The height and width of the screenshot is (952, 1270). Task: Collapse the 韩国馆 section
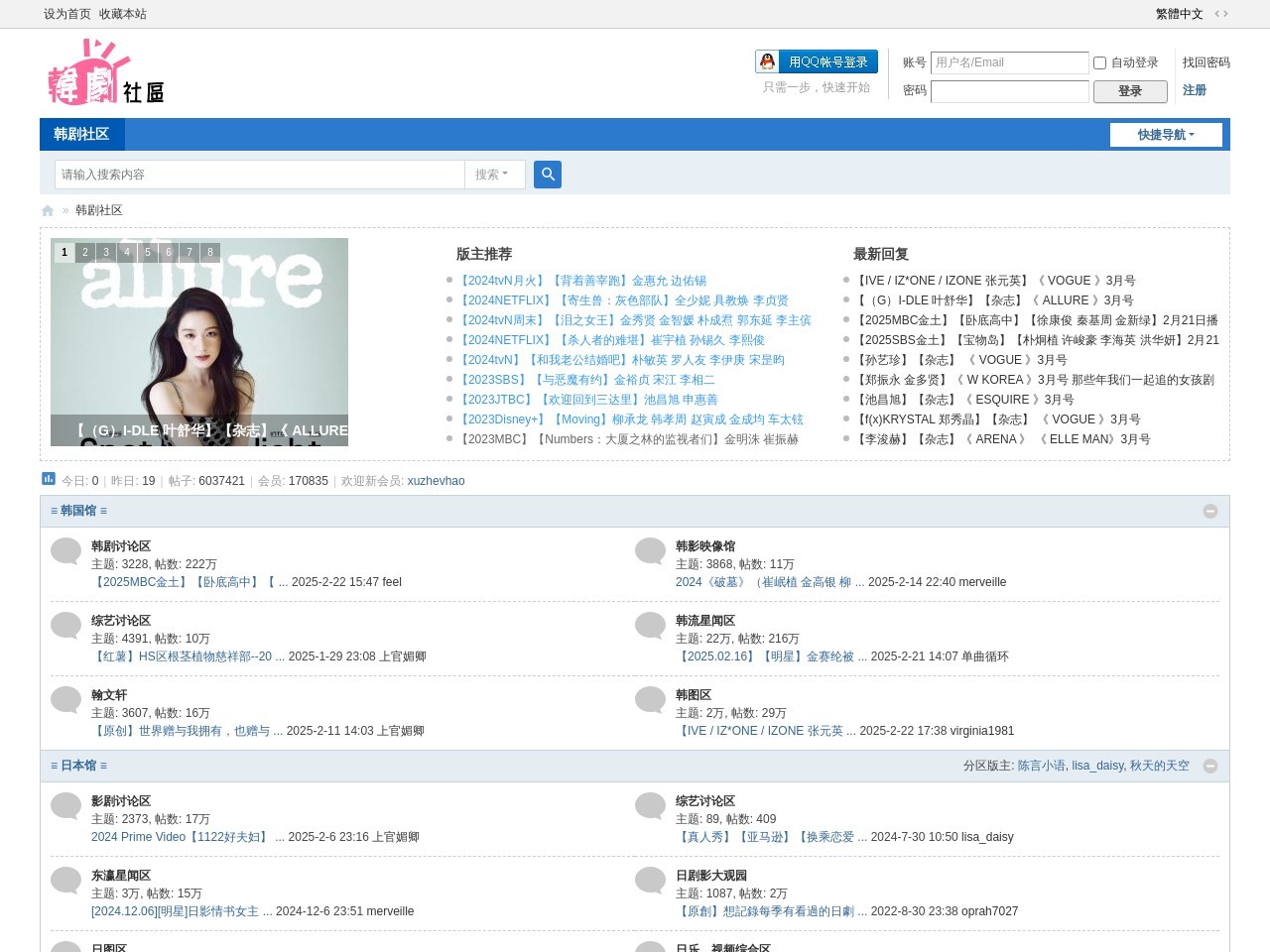coord(1210,511)
